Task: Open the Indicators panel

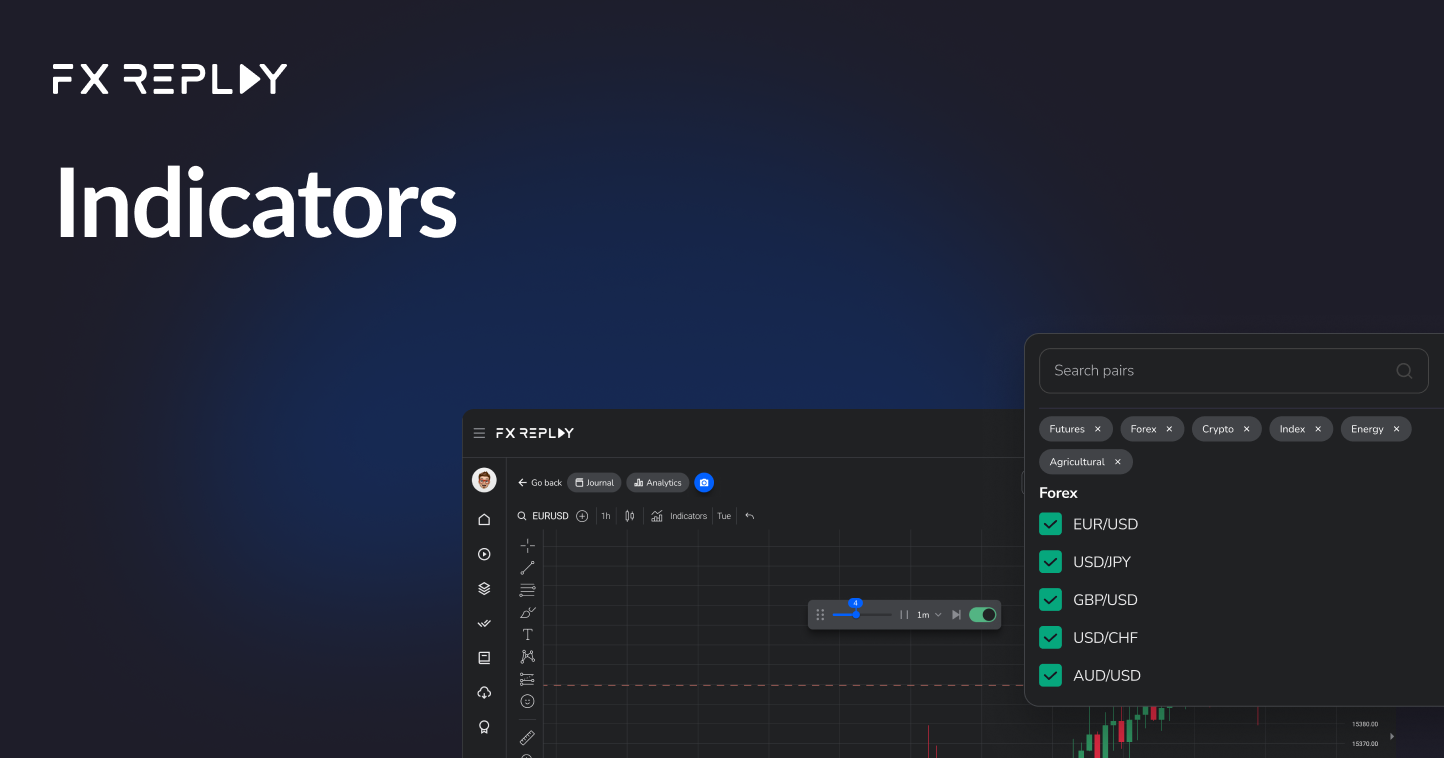Action: coord(681,515)
